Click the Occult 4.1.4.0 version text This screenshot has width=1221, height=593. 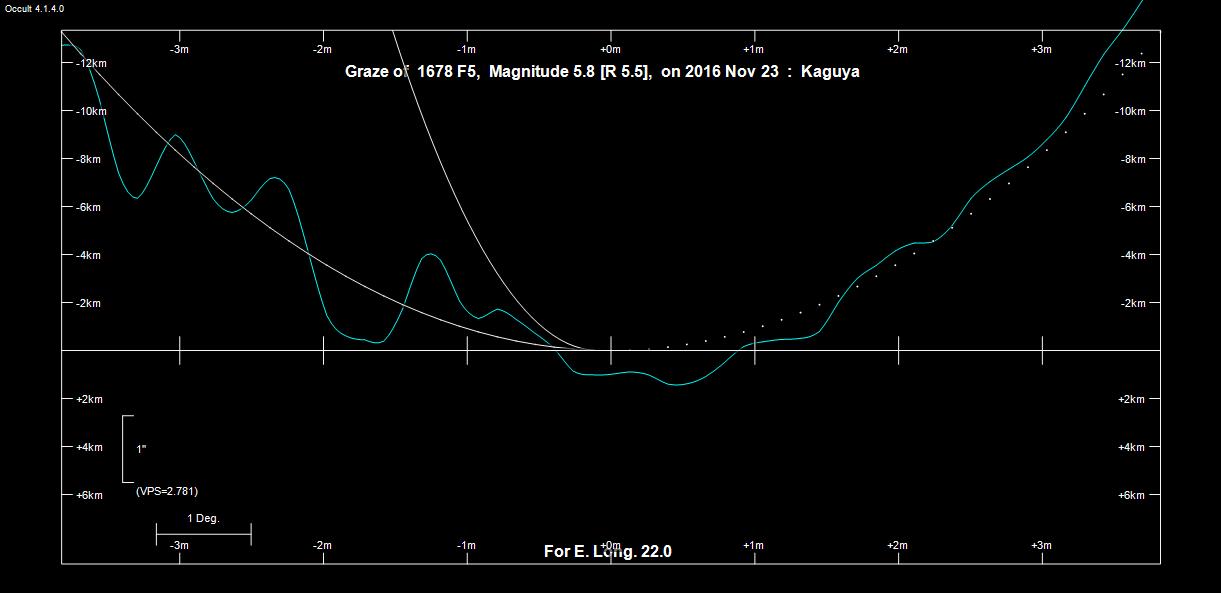point(35,8)
